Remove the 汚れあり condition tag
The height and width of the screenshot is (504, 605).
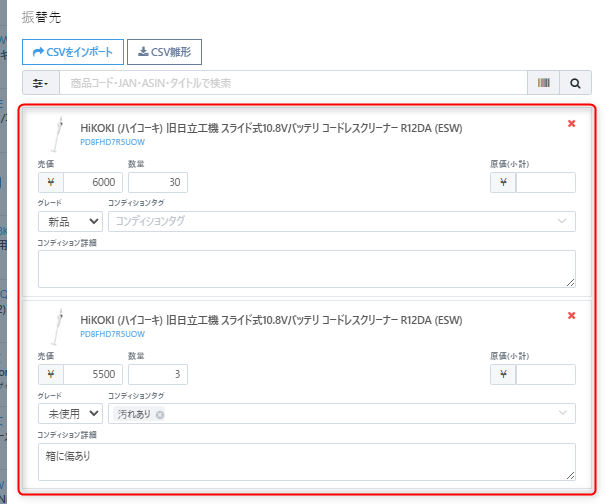160,415
